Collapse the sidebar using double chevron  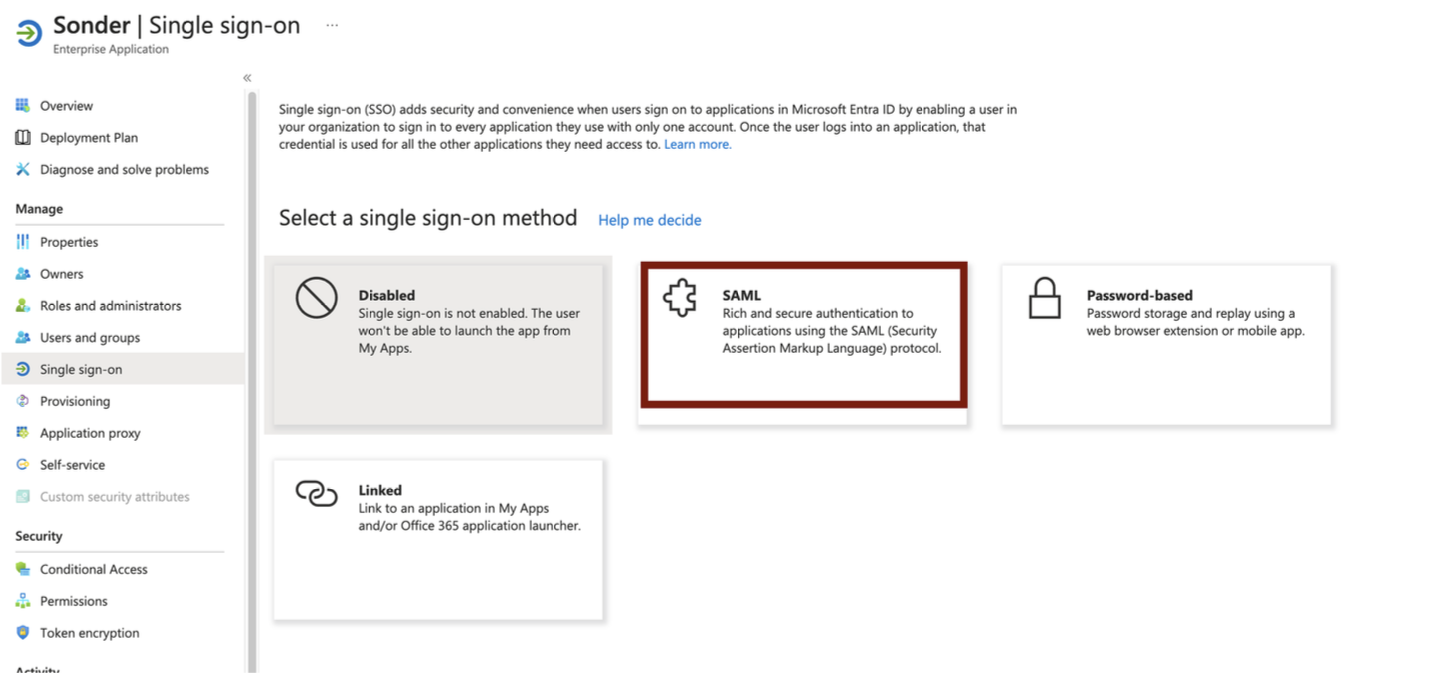click(247, 78)
